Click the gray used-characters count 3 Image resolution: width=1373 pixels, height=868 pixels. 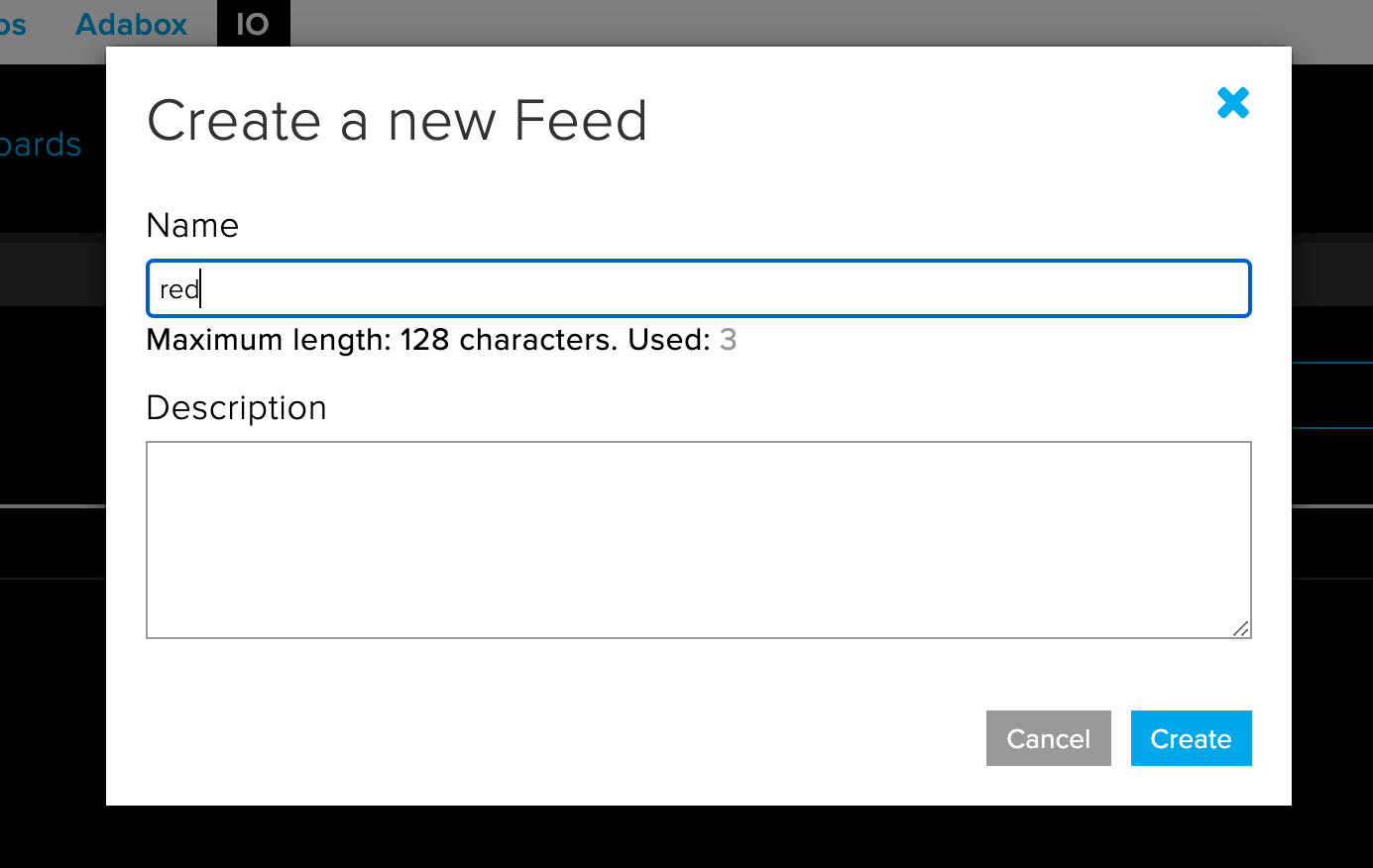point(728,340)
